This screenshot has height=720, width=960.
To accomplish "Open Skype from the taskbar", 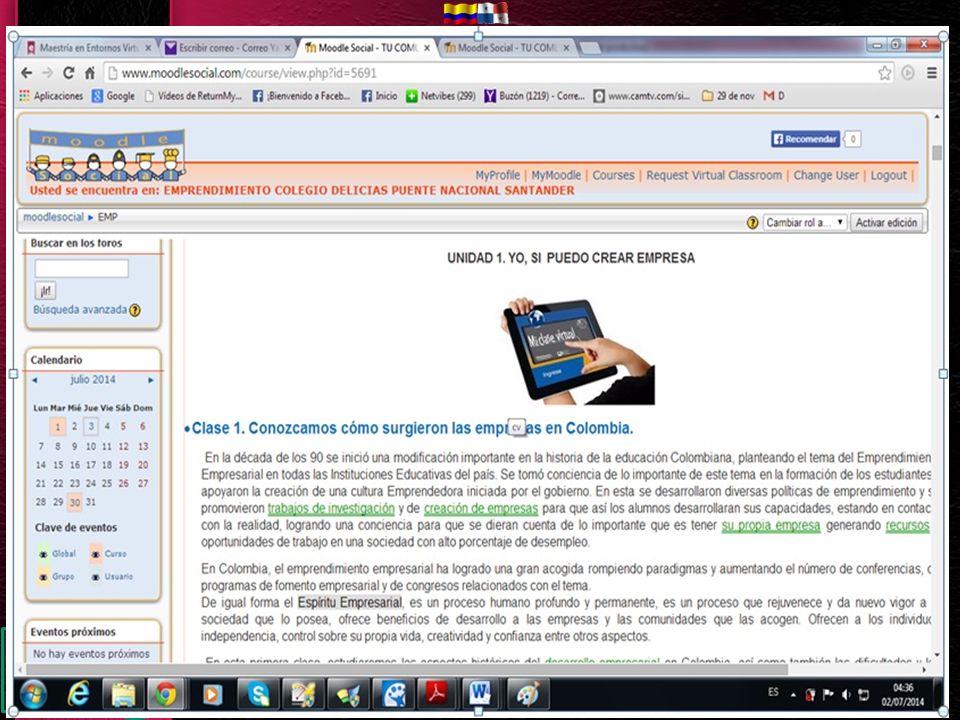I will click(258, 694).
